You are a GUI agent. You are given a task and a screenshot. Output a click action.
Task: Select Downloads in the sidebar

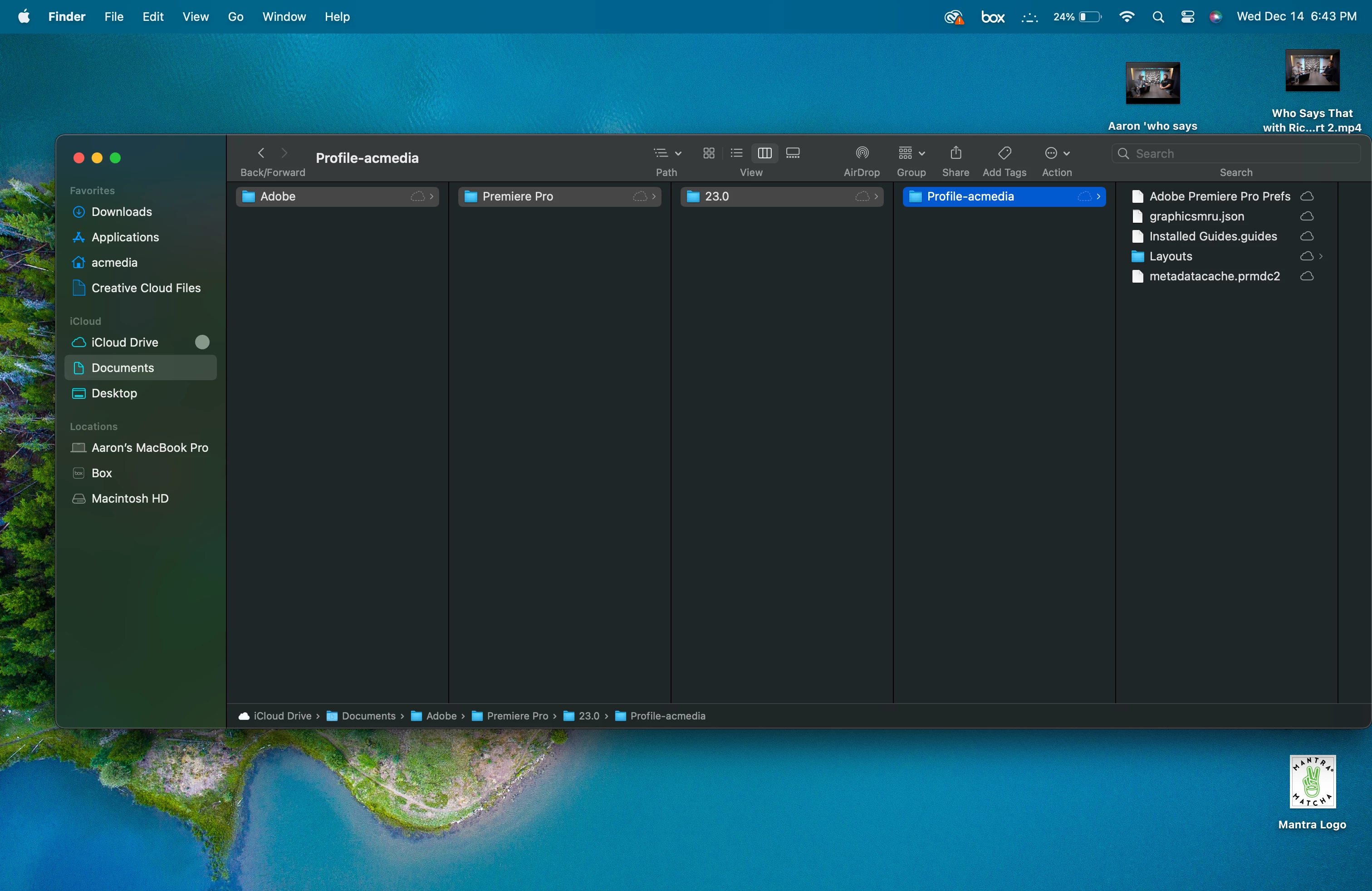pyautogui.click(x=122, y=212)
